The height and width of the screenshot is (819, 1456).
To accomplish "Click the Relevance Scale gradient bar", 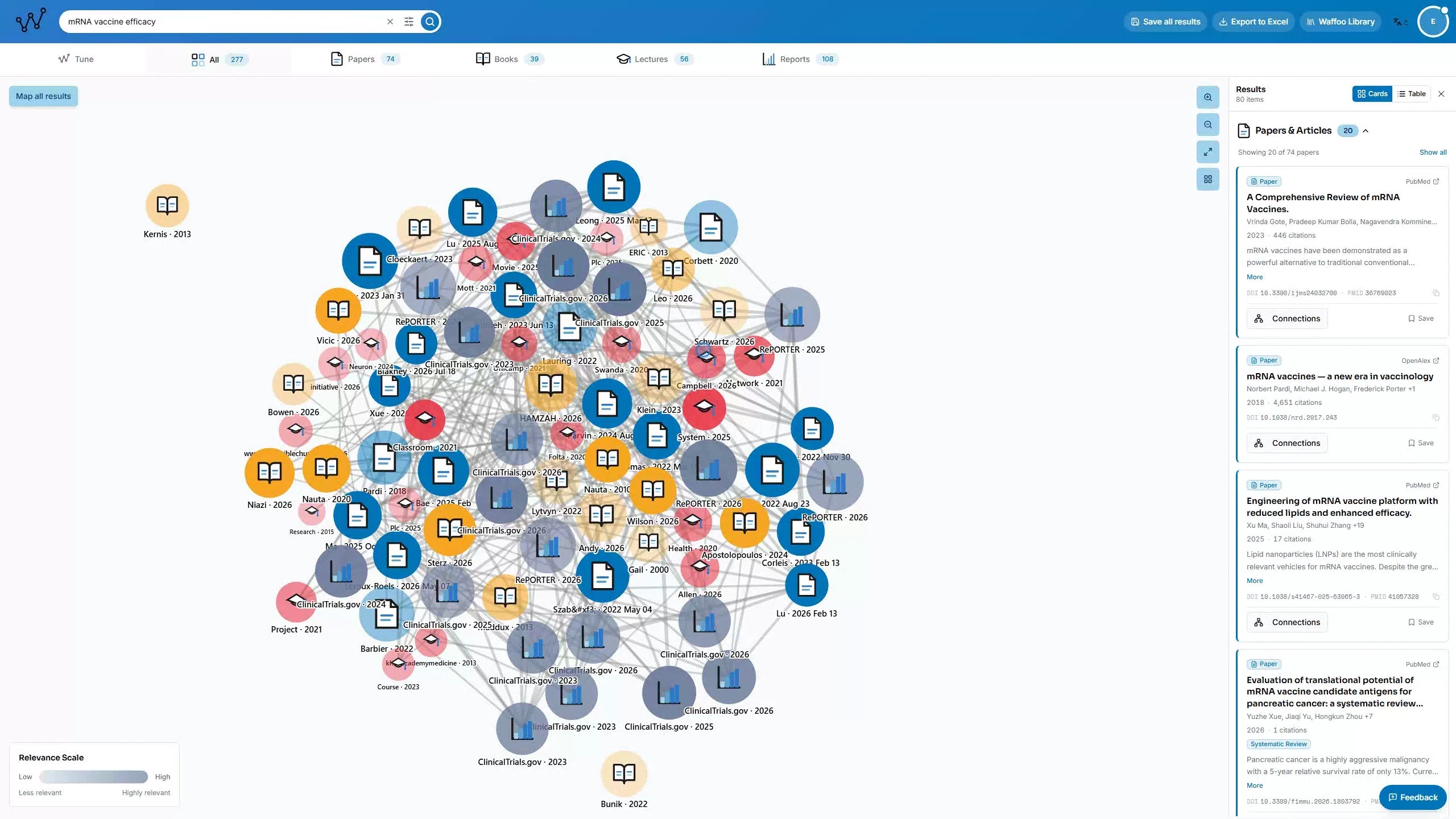I will 94,776.
